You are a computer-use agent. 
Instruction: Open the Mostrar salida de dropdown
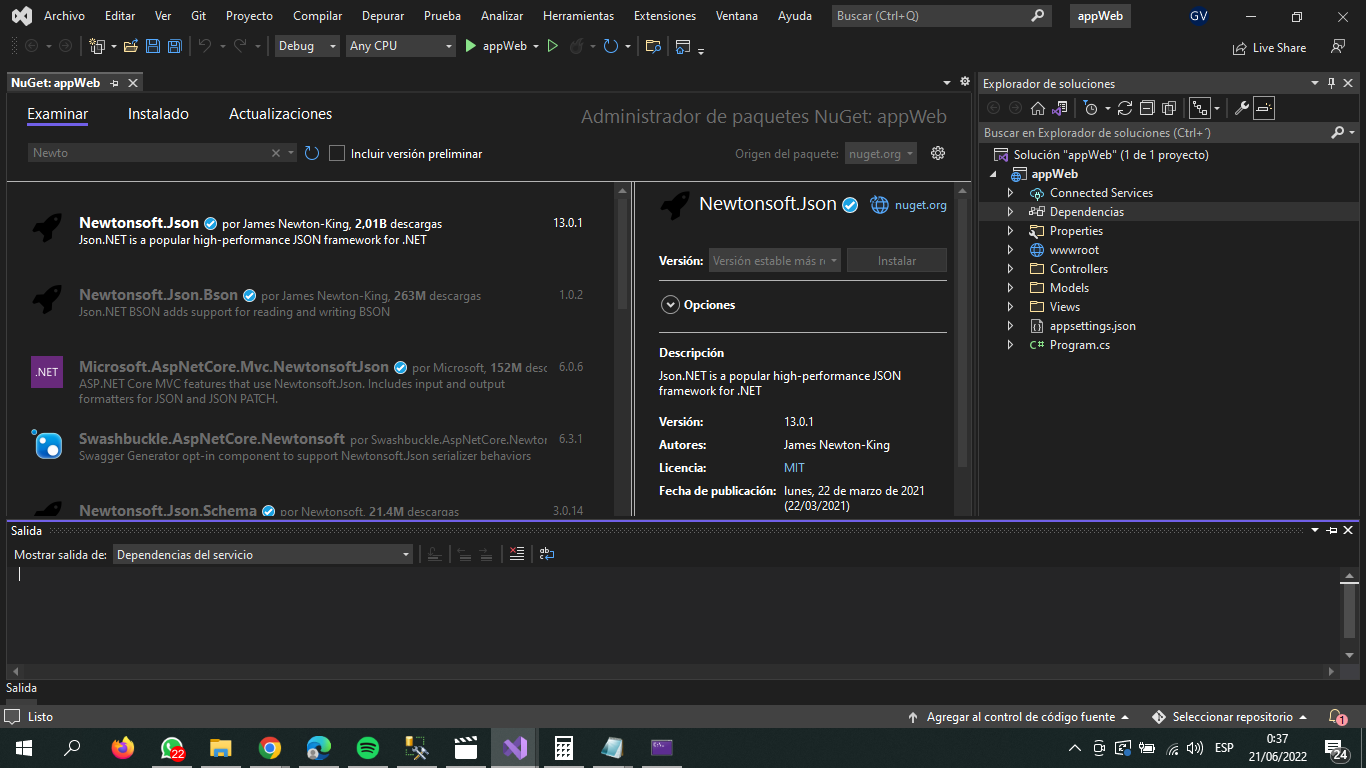(x=263, y=554)
